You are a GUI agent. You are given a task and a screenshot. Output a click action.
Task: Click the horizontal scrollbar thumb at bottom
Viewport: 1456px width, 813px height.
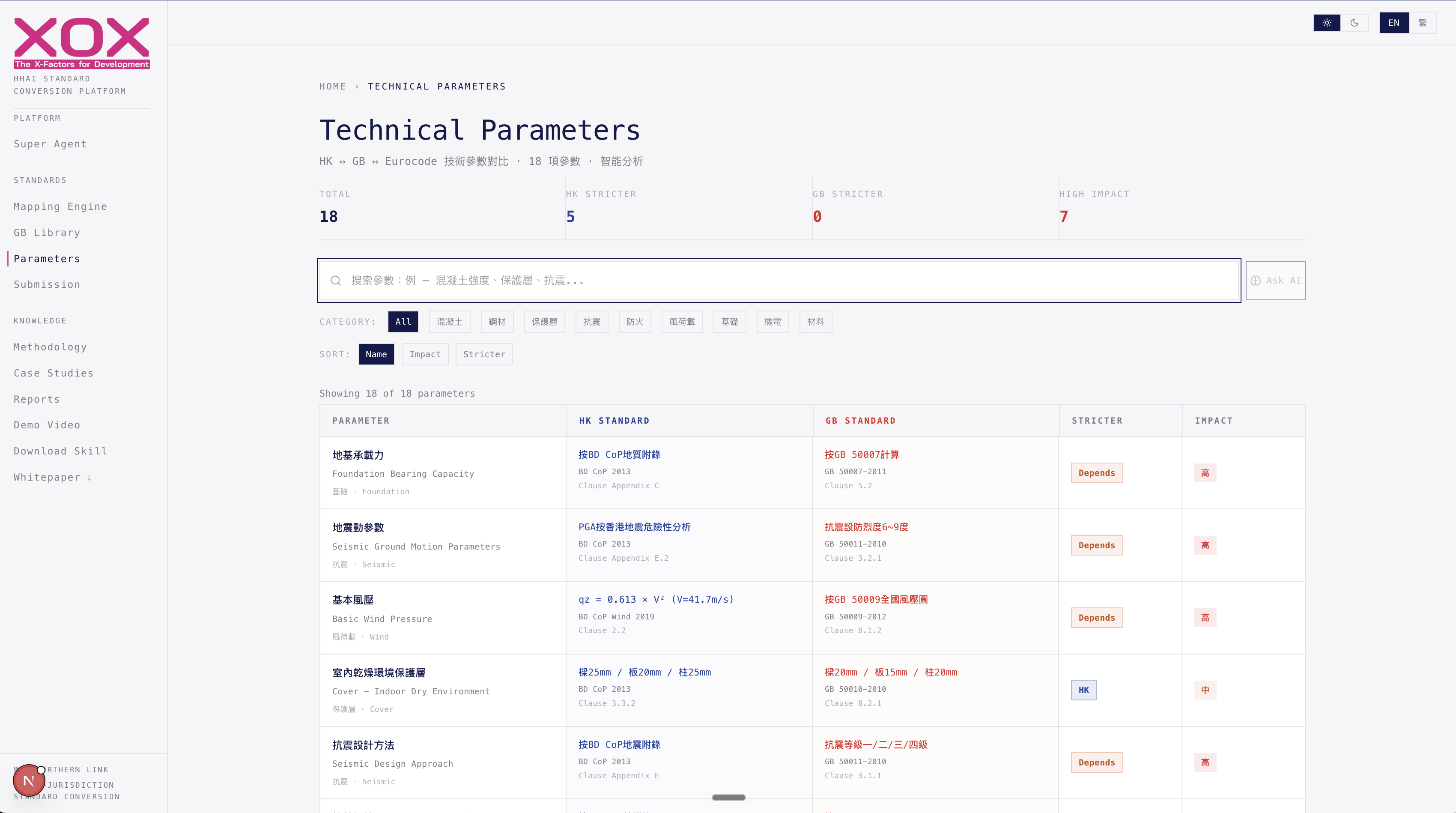pos(728,797)
